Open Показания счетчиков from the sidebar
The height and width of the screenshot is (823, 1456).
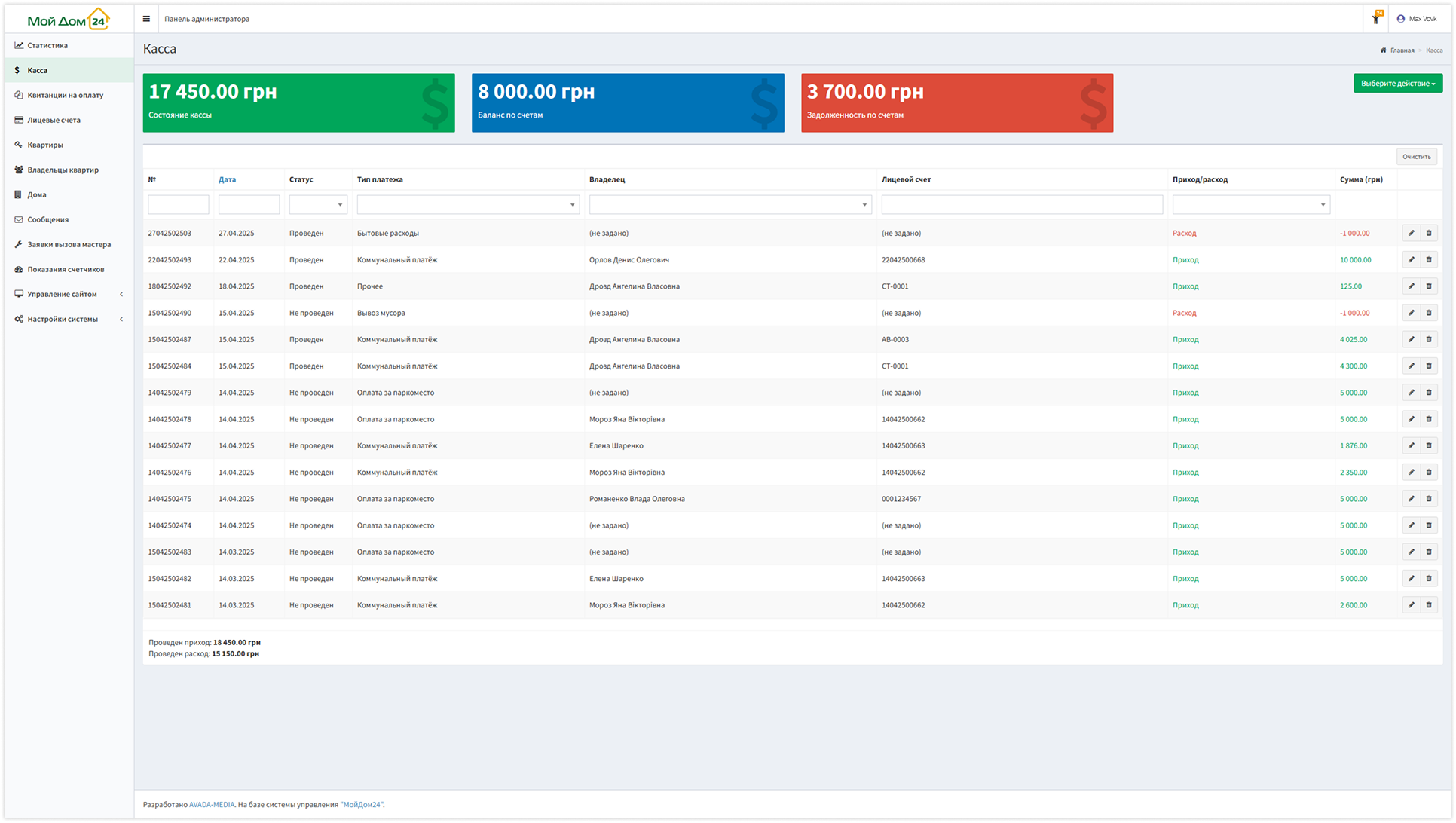point(68,269)
